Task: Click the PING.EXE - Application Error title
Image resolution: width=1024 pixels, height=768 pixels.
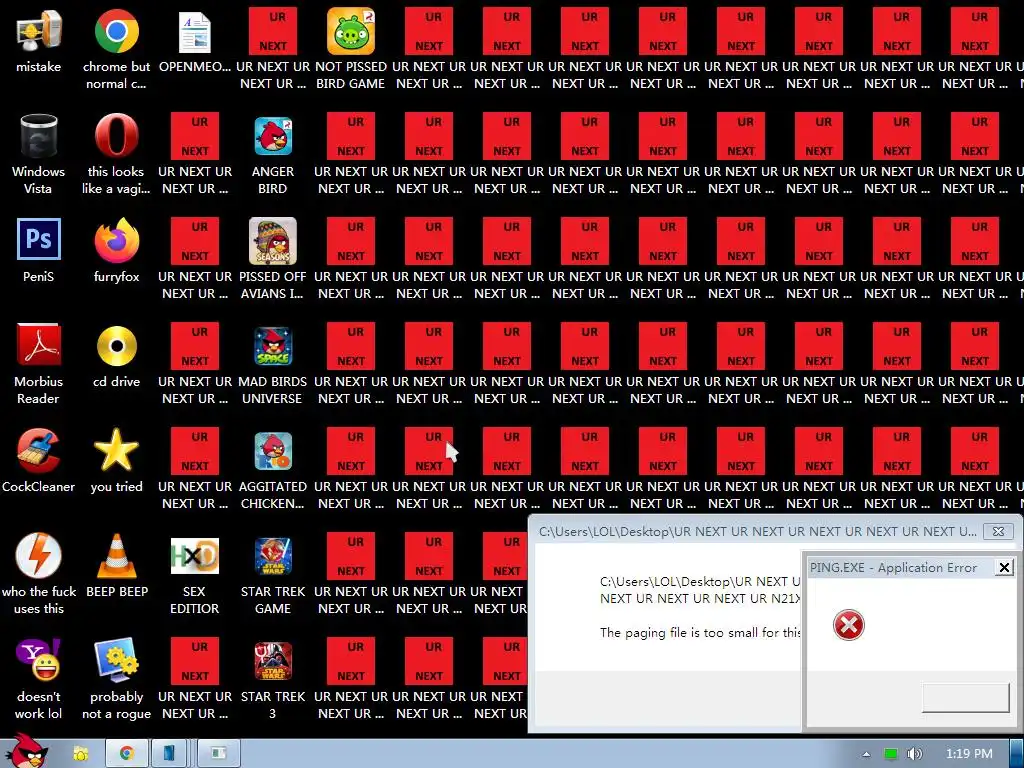Action: (x=893, y=568)
